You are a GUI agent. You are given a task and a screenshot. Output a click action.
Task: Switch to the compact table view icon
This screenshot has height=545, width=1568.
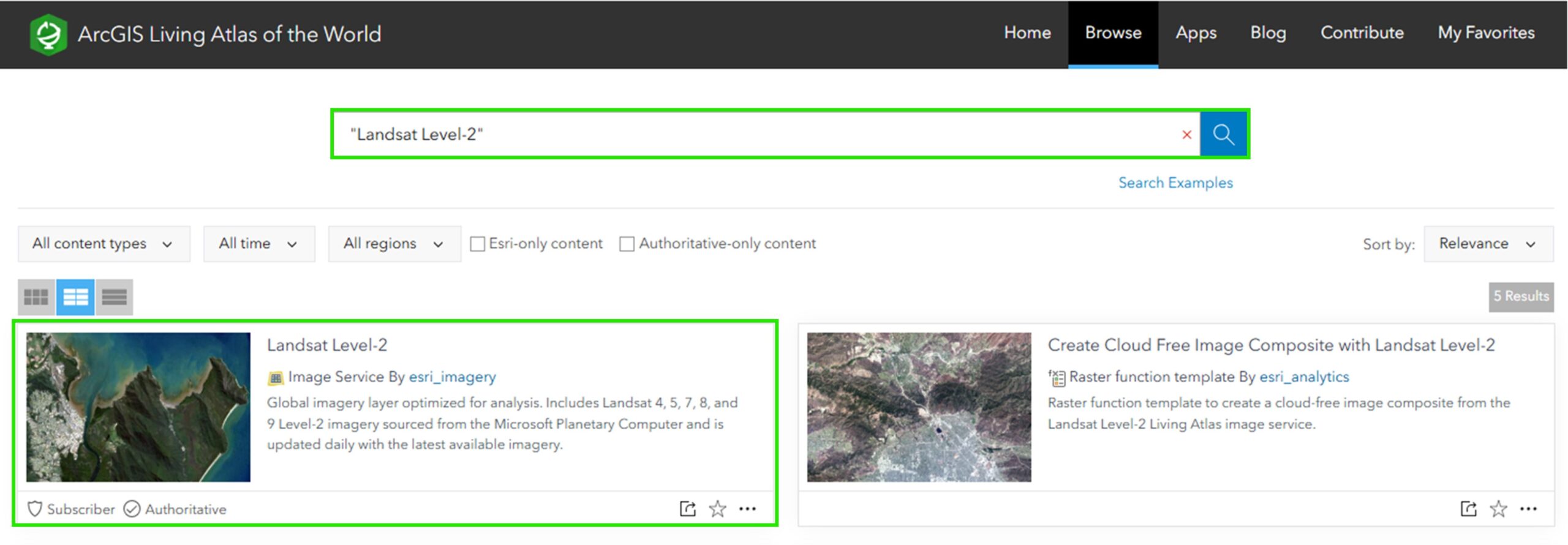114,297
